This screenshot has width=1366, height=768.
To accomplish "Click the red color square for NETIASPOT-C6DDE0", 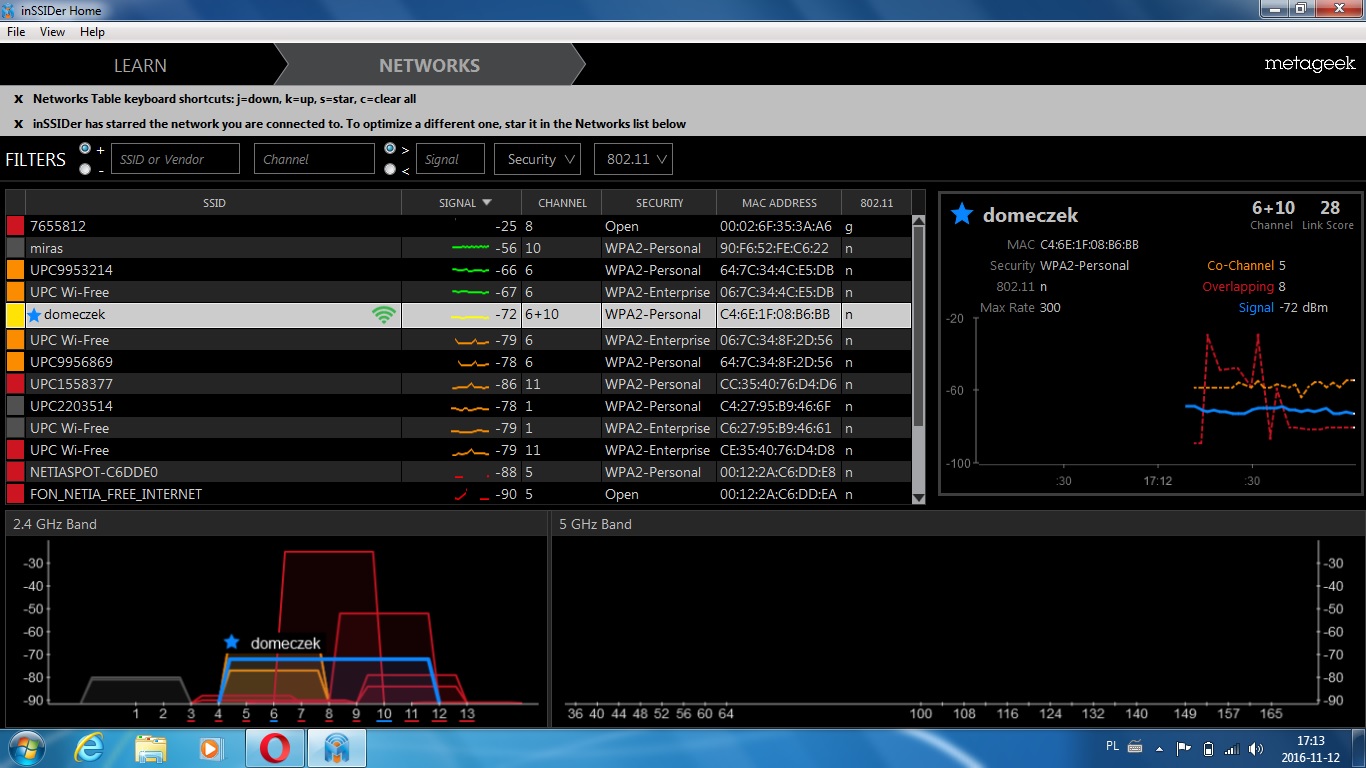I will click(x=15, y=473).
